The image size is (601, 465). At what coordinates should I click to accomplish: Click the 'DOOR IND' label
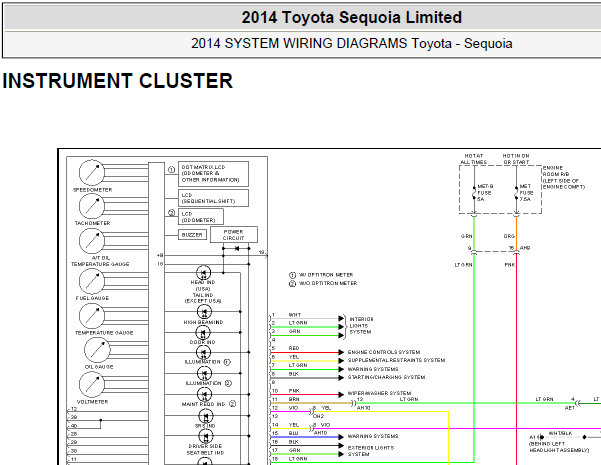click(x=203, y=342)
